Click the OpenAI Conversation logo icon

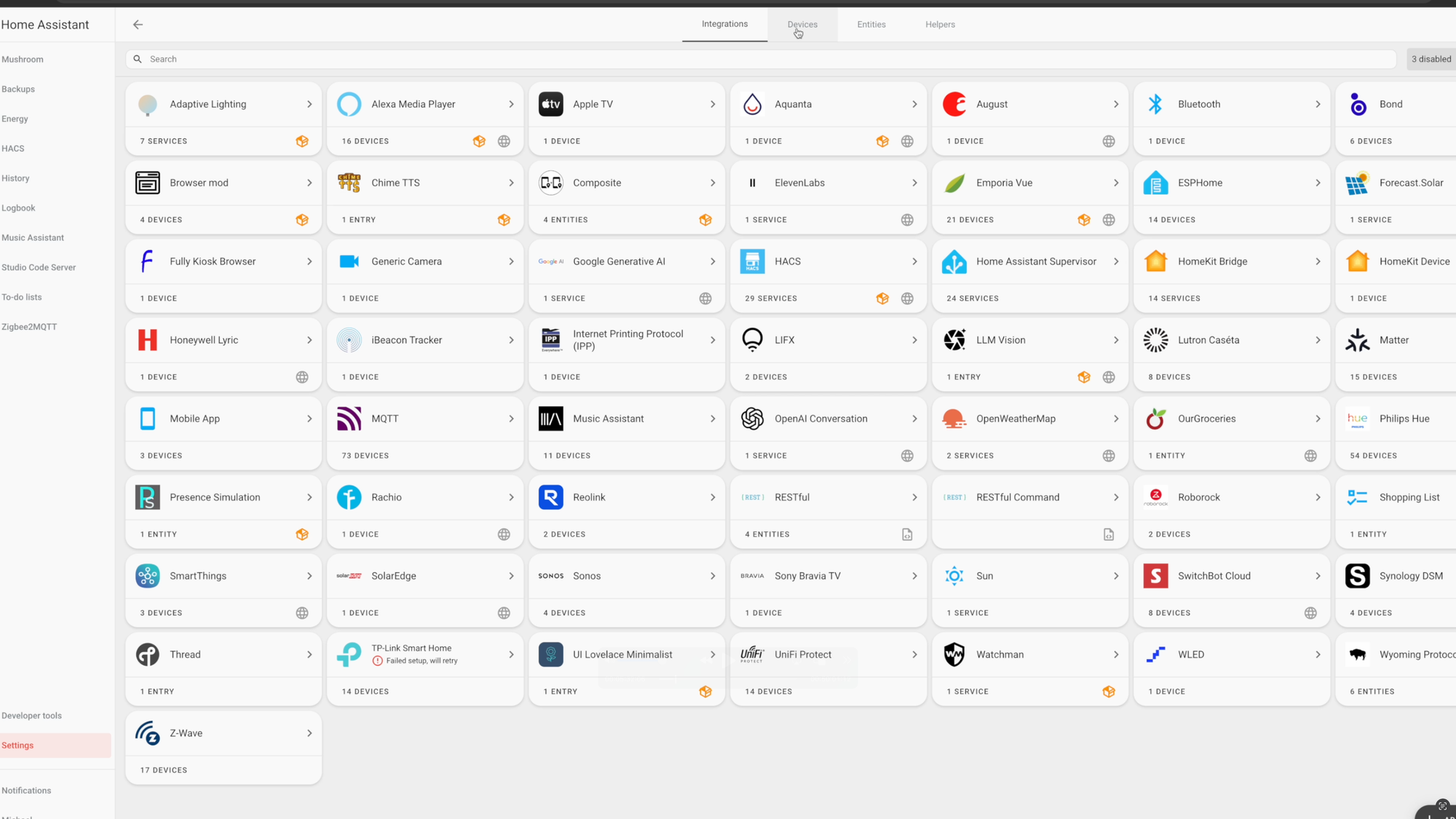coord(753,419)
